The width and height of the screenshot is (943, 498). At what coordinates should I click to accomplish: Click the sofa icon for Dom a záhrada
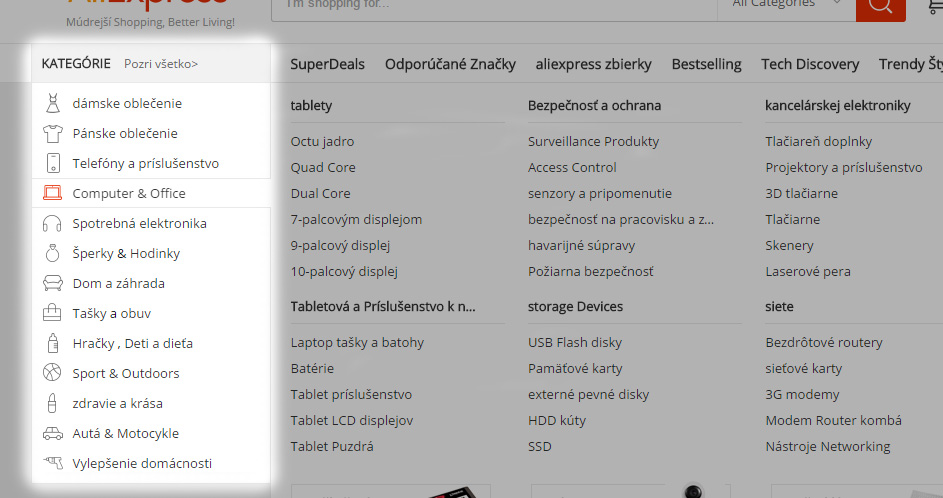tap(53, 283)
